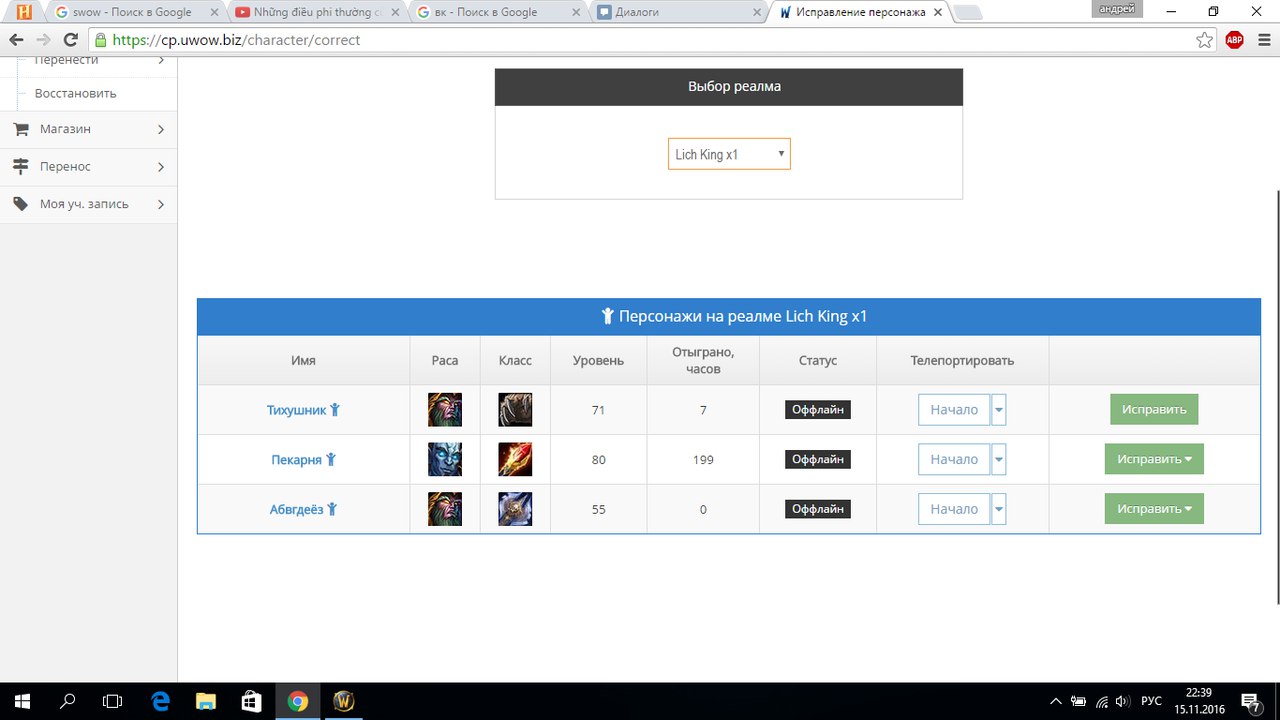The width and height of the screenshot is (1280, 720).
Task: Click the class icon in the Тихушник row
Action: [515, 410]
